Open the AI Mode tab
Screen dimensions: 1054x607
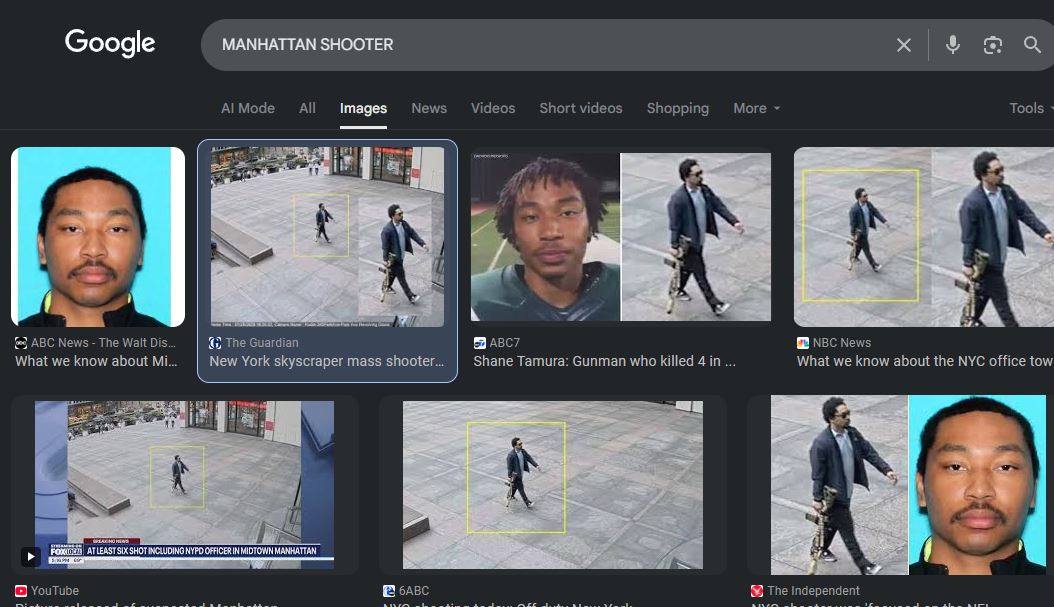point(247,108)
